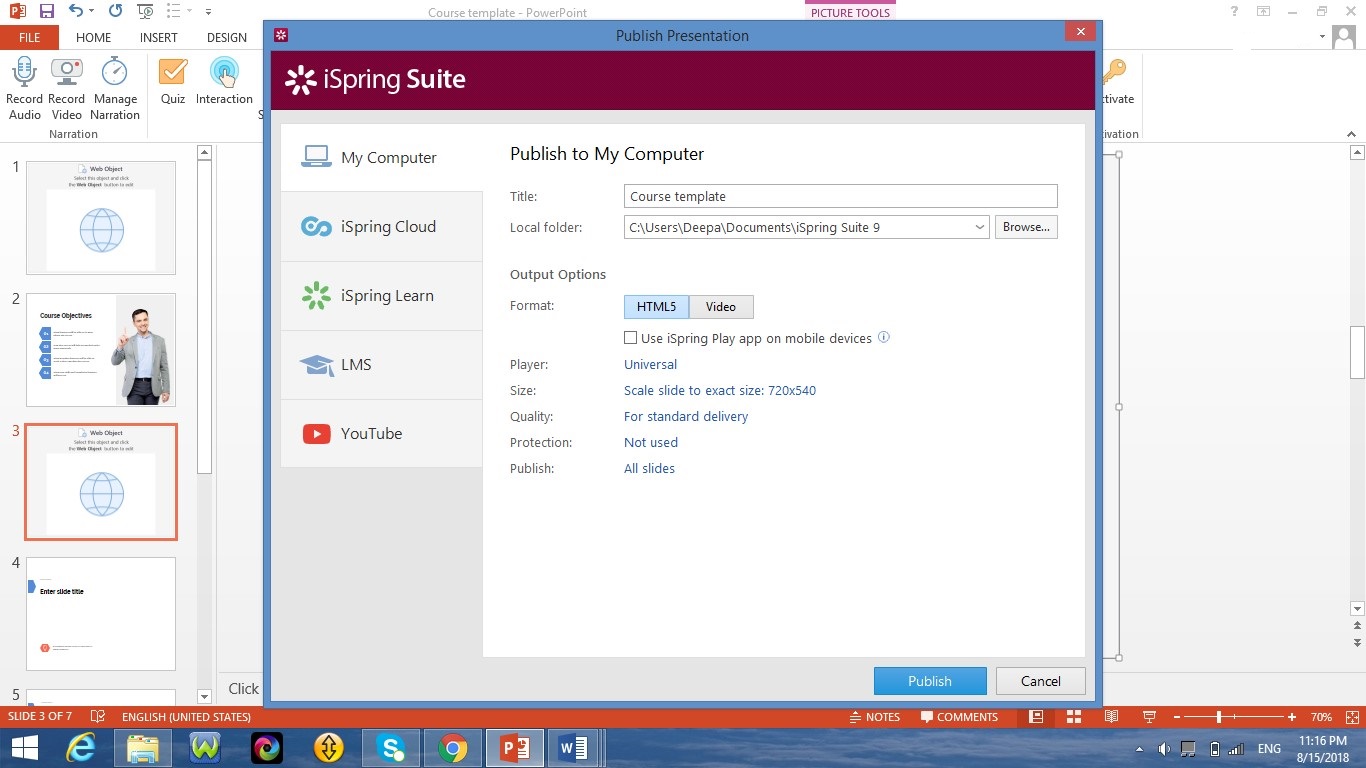Select HTML5 output format
The height and width of the screenshot is (768, 1366).
tap(656, 307)
